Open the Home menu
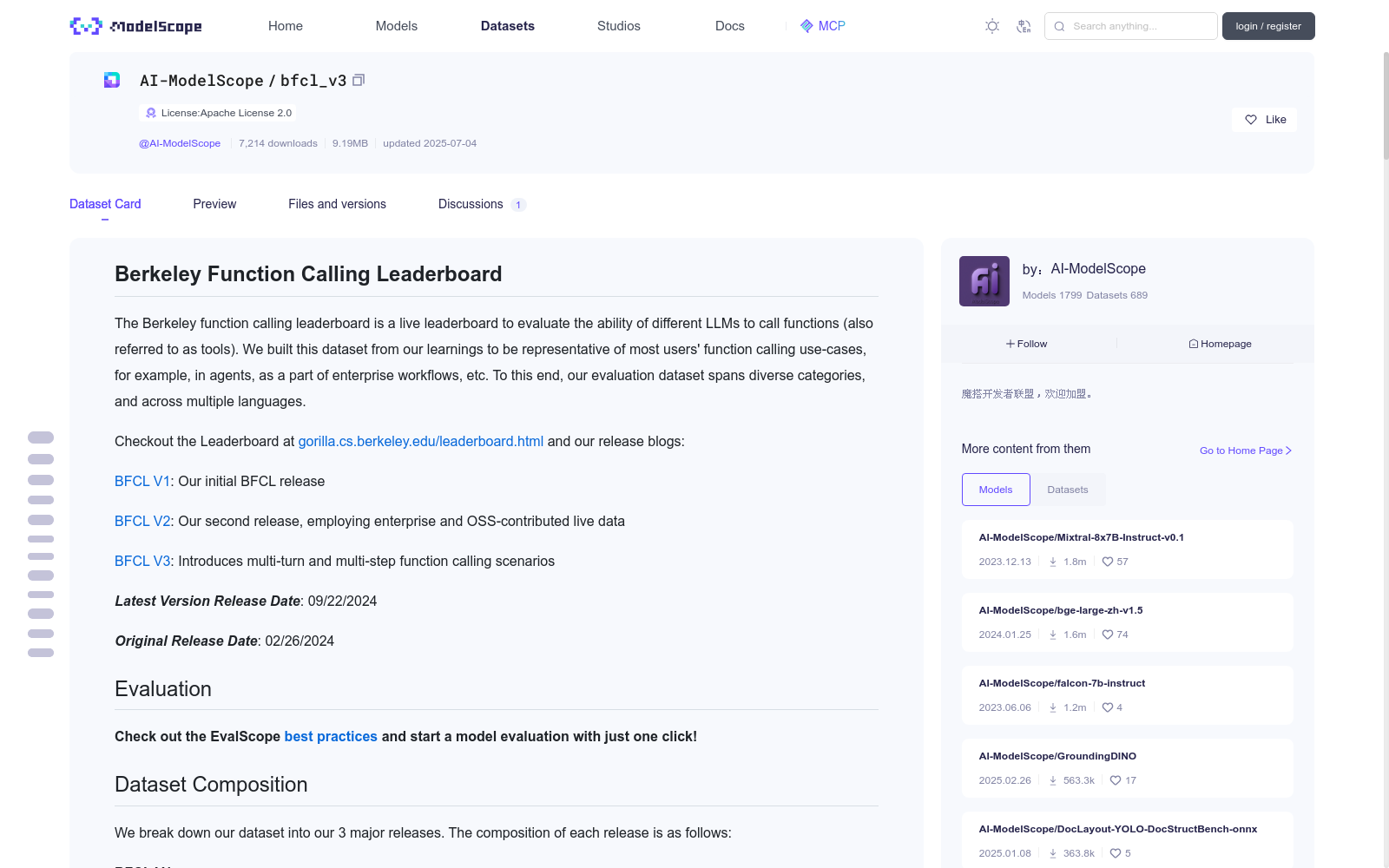The height and width of the screenshot is (868, 1389). pyautogui.click(x=286, y=26)
